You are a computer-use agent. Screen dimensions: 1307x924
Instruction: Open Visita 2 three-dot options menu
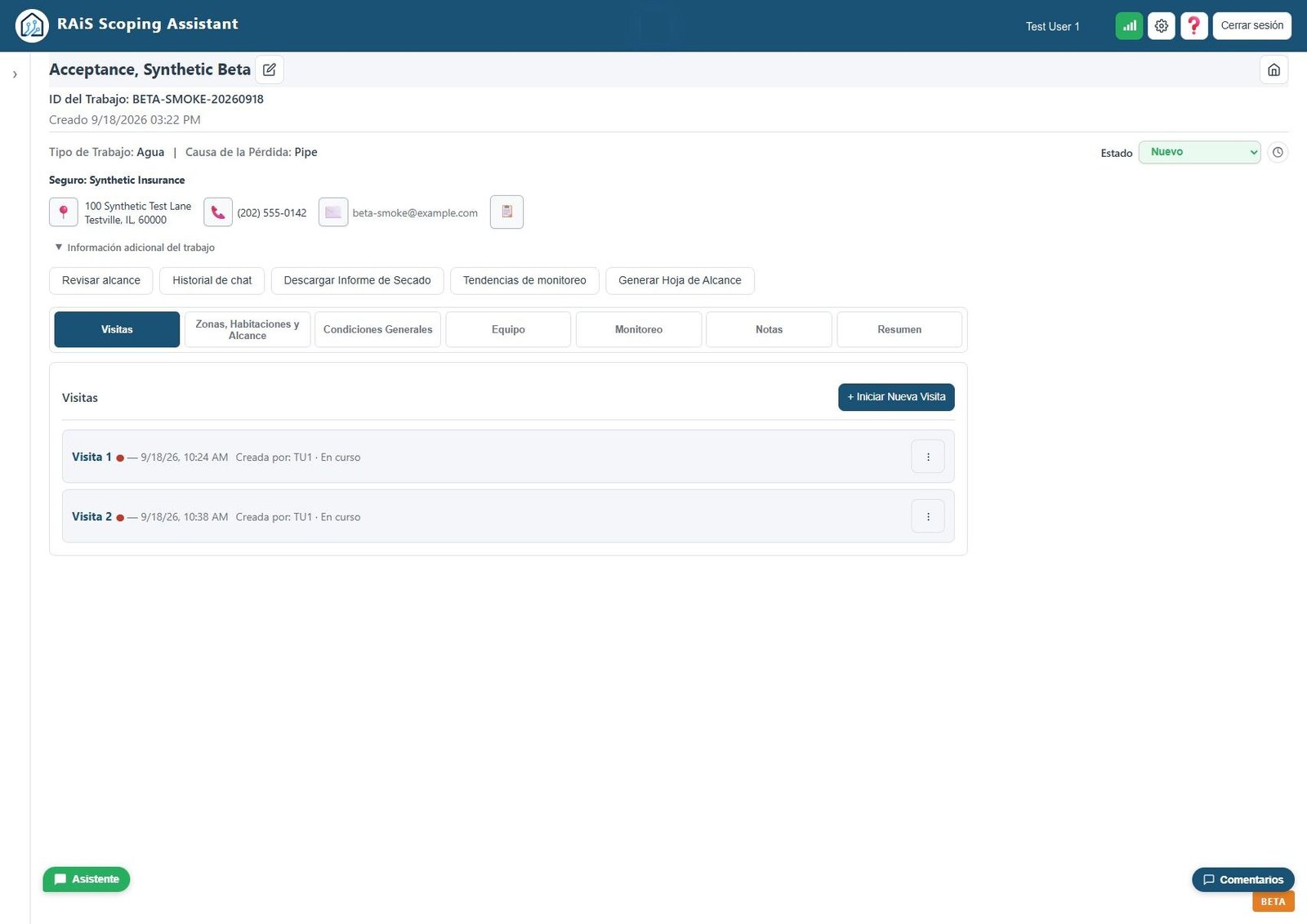928,516
